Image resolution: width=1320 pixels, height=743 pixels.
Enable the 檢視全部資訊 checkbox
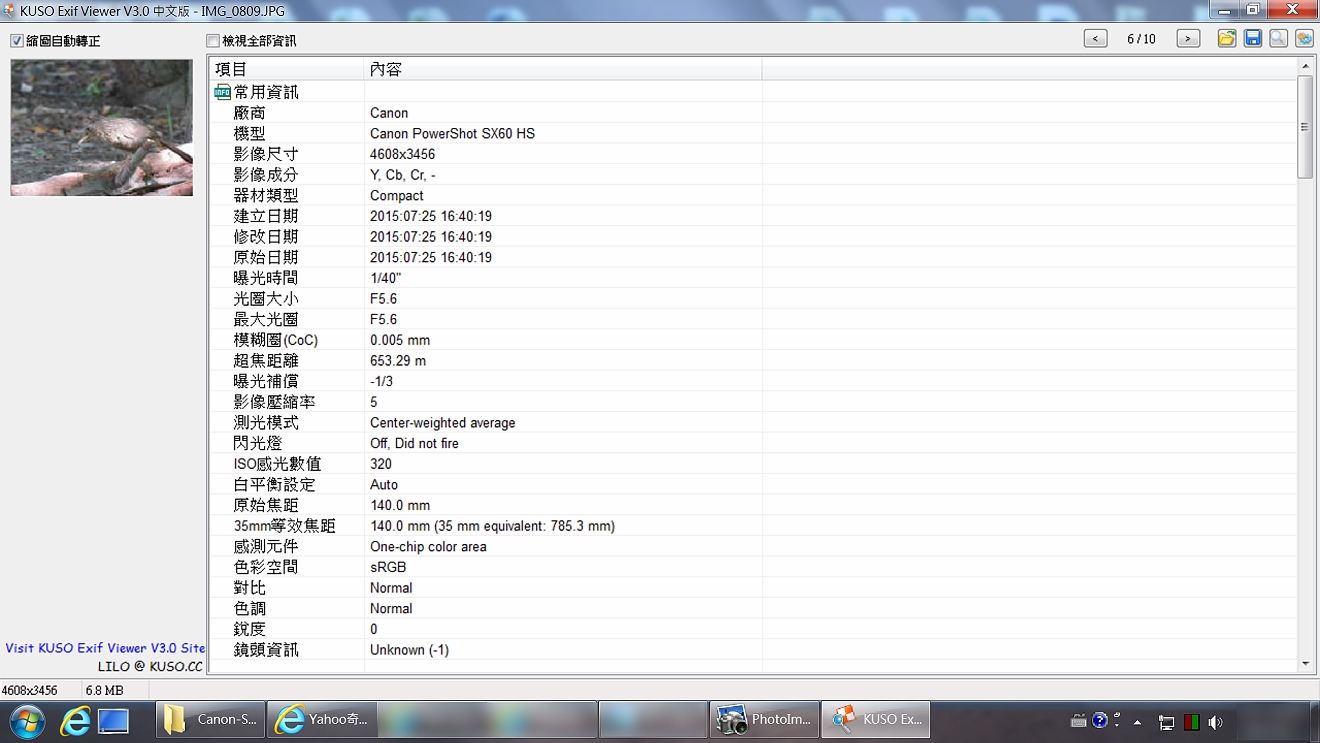click(212, 41)
